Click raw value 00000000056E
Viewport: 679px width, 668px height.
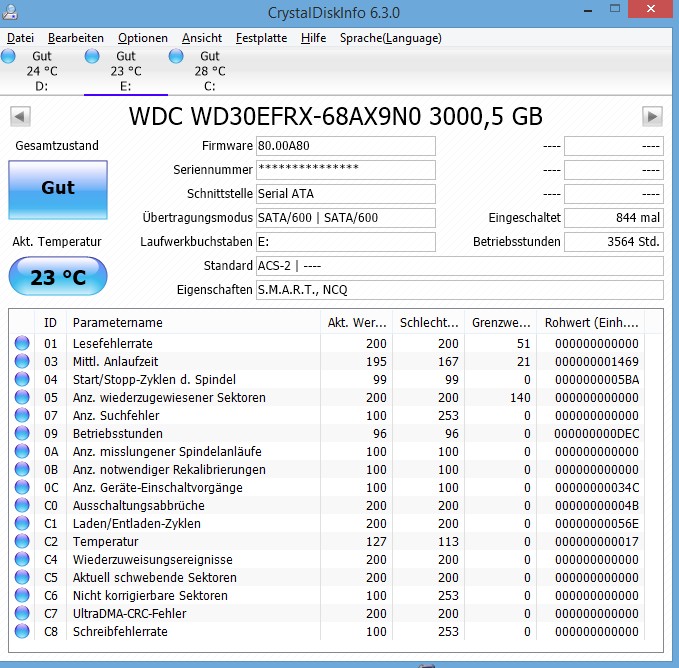point(597,523)
